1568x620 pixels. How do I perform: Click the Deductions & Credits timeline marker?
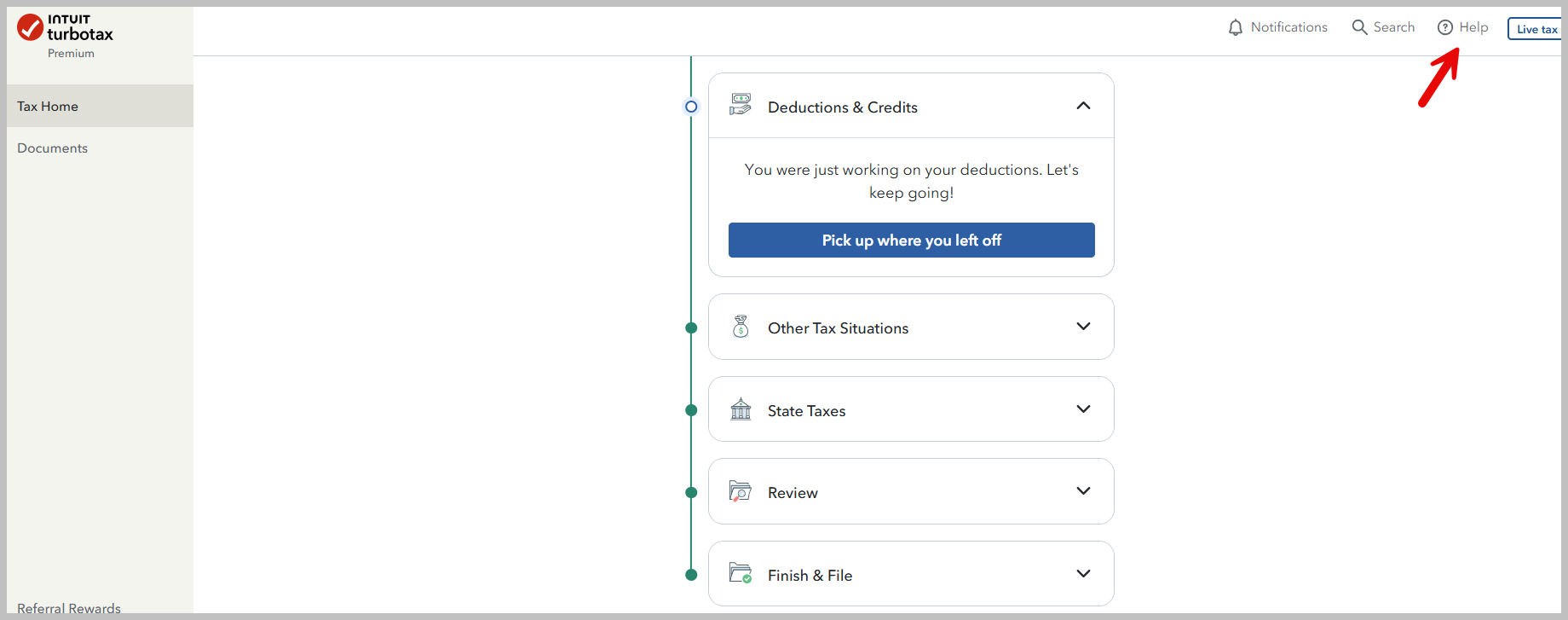691,107
